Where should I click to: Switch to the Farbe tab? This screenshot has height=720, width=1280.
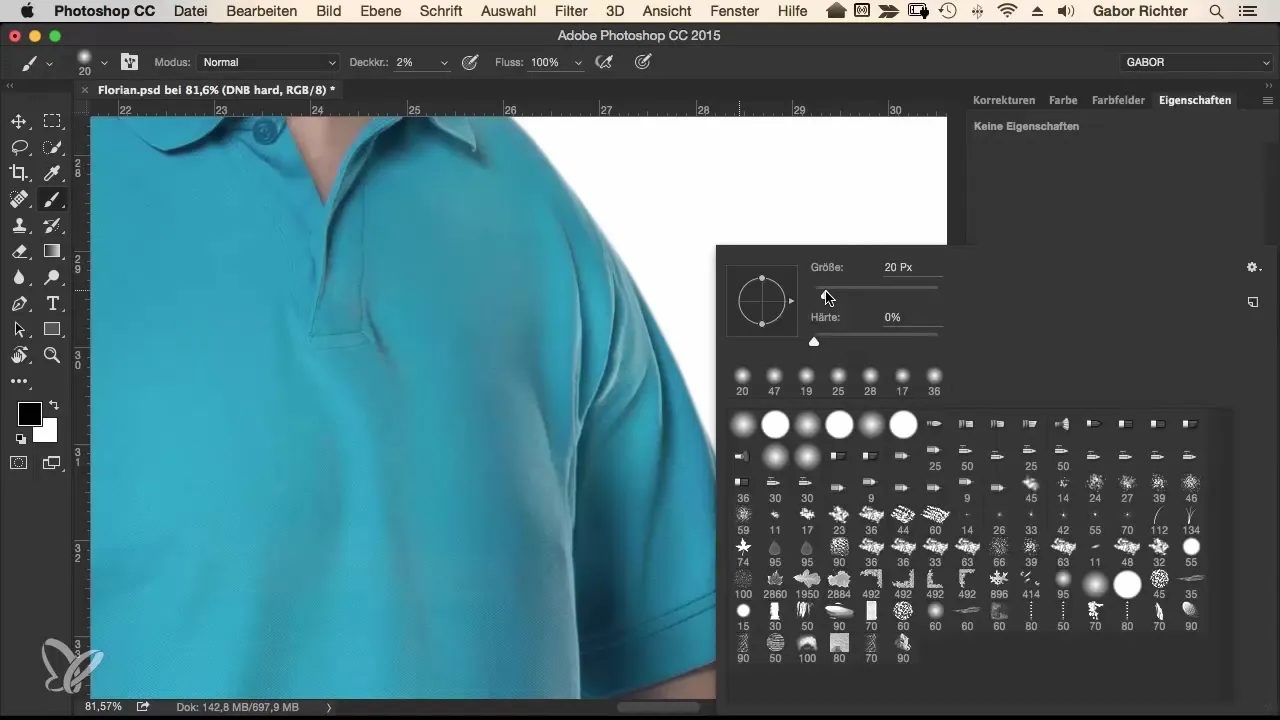(x=1063, y=100)
